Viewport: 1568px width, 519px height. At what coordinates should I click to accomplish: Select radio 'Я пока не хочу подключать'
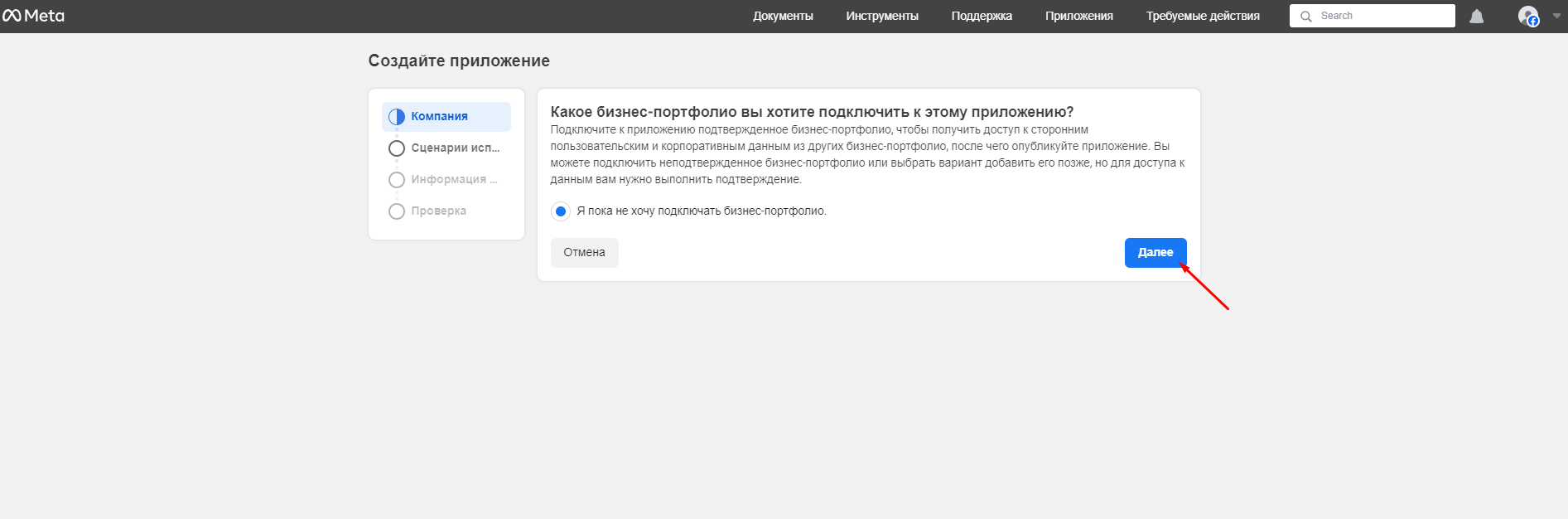point(561,211)
